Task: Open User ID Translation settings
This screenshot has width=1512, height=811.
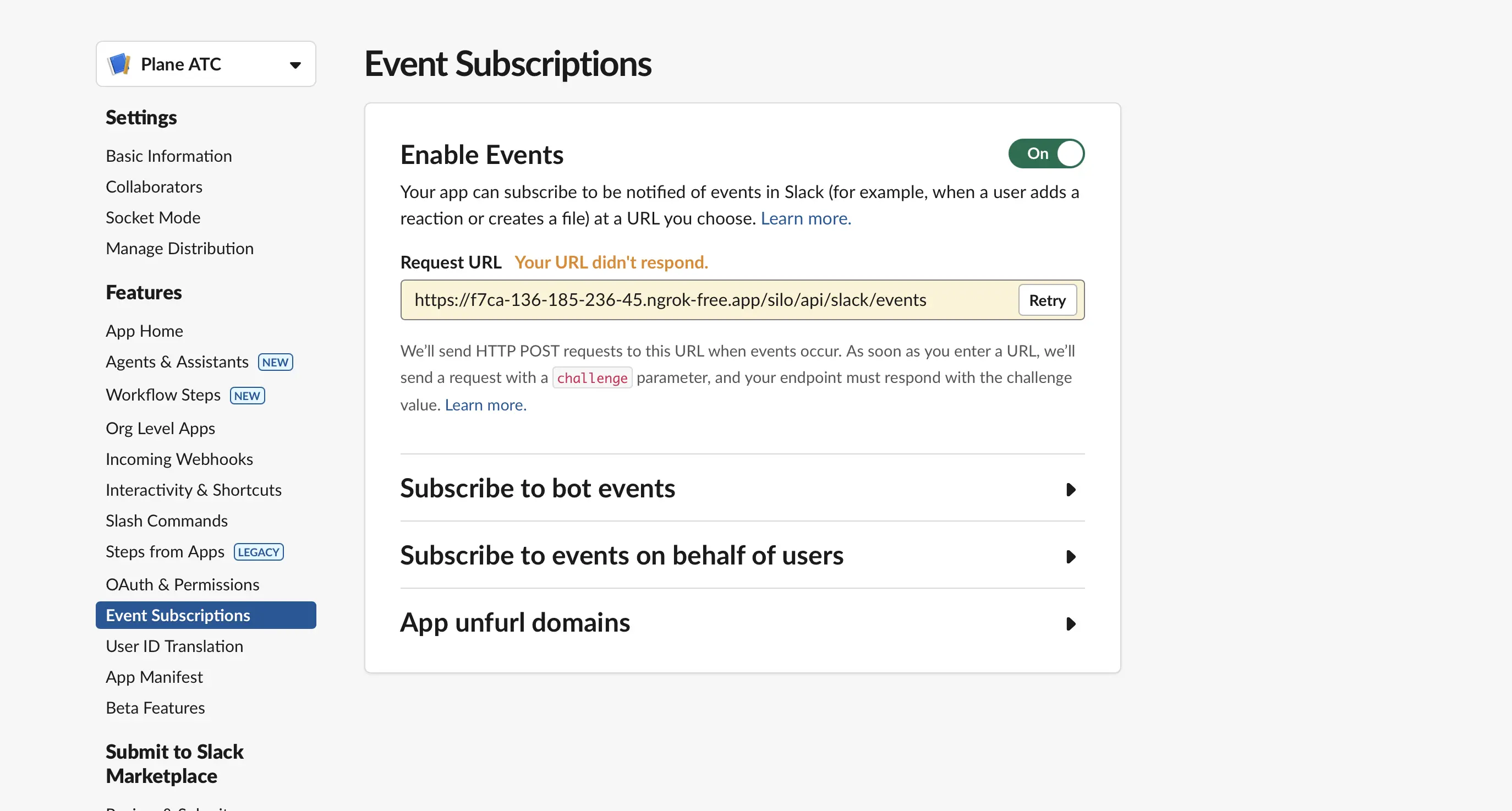Action: pos(174,645)
